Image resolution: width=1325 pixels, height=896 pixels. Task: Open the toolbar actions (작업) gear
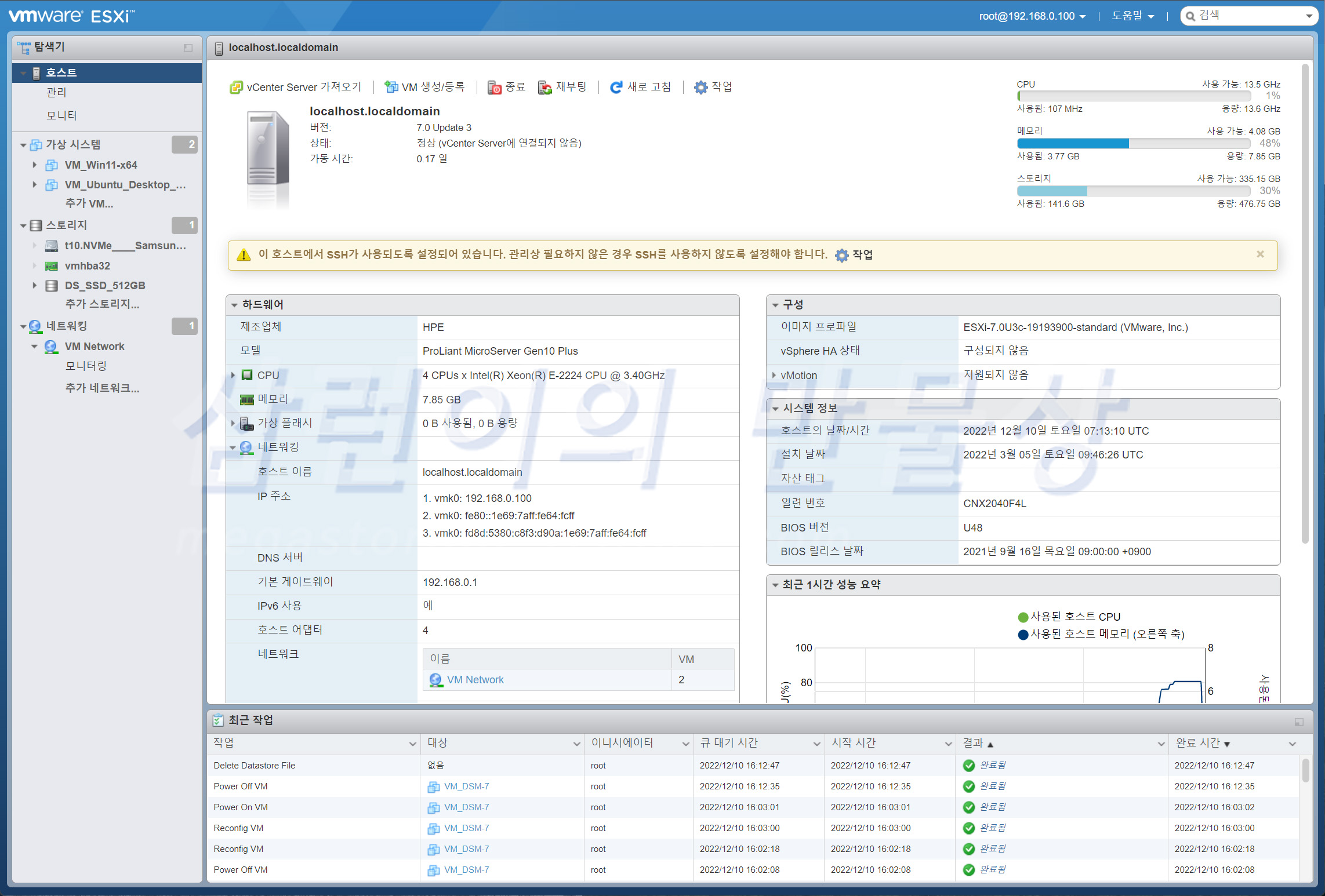700,88
